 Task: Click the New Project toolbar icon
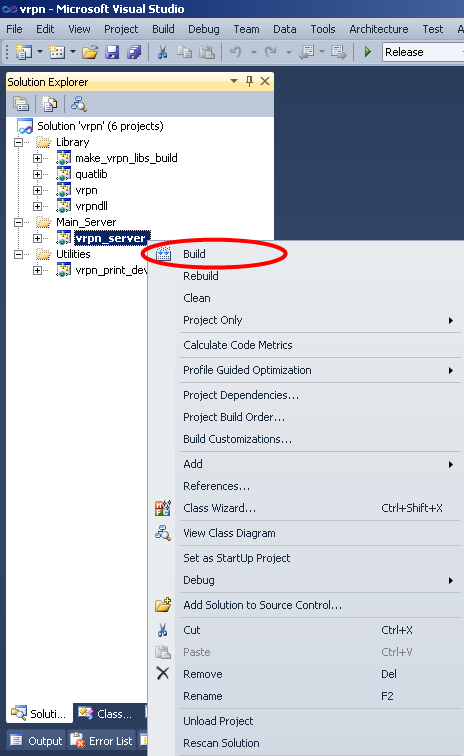point(23,52)
